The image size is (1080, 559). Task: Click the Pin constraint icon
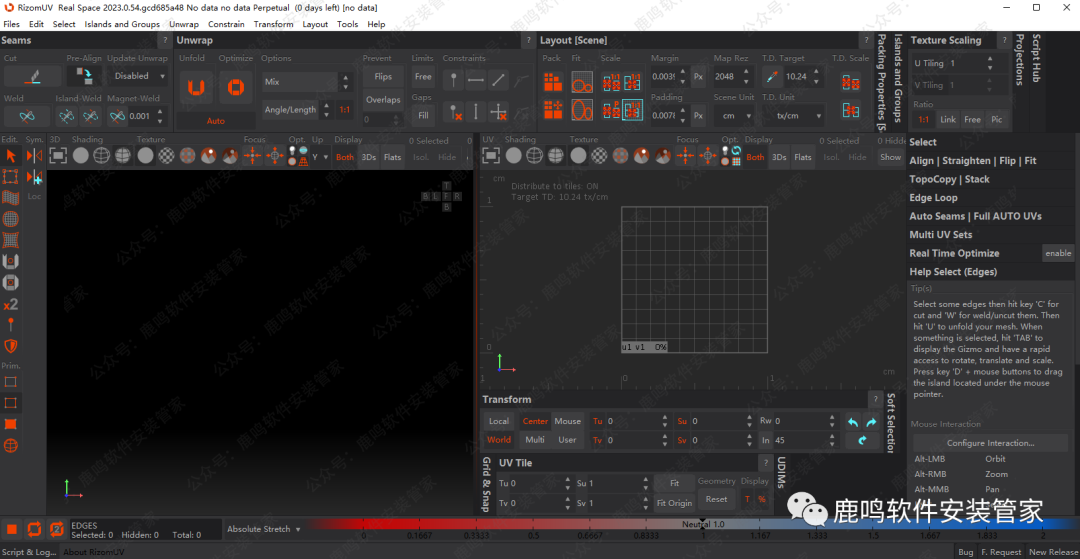(x=453, y=79)
